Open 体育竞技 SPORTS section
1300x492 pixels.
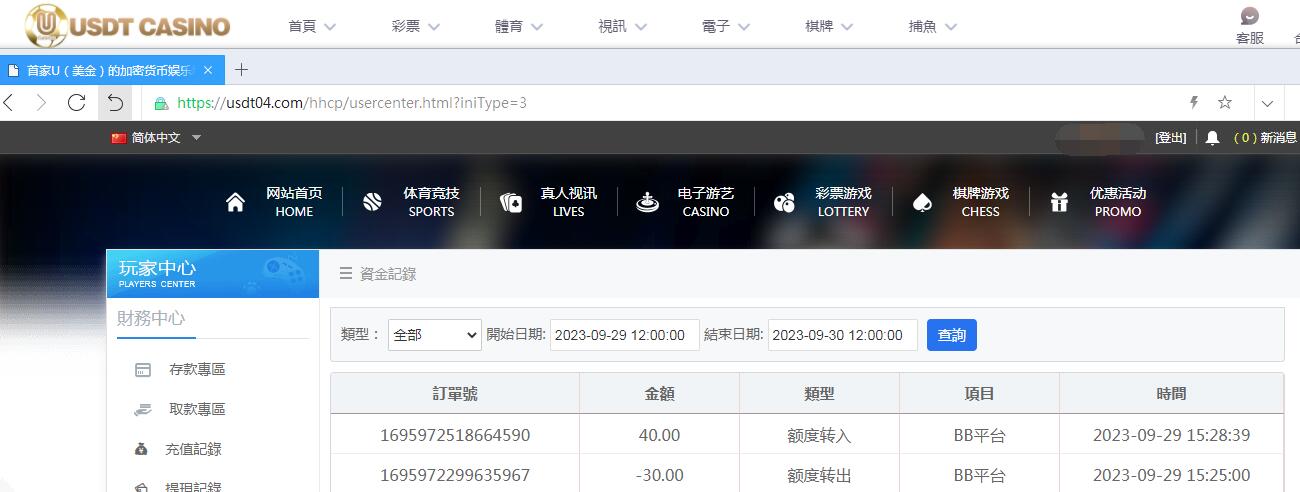pos(431,202)
